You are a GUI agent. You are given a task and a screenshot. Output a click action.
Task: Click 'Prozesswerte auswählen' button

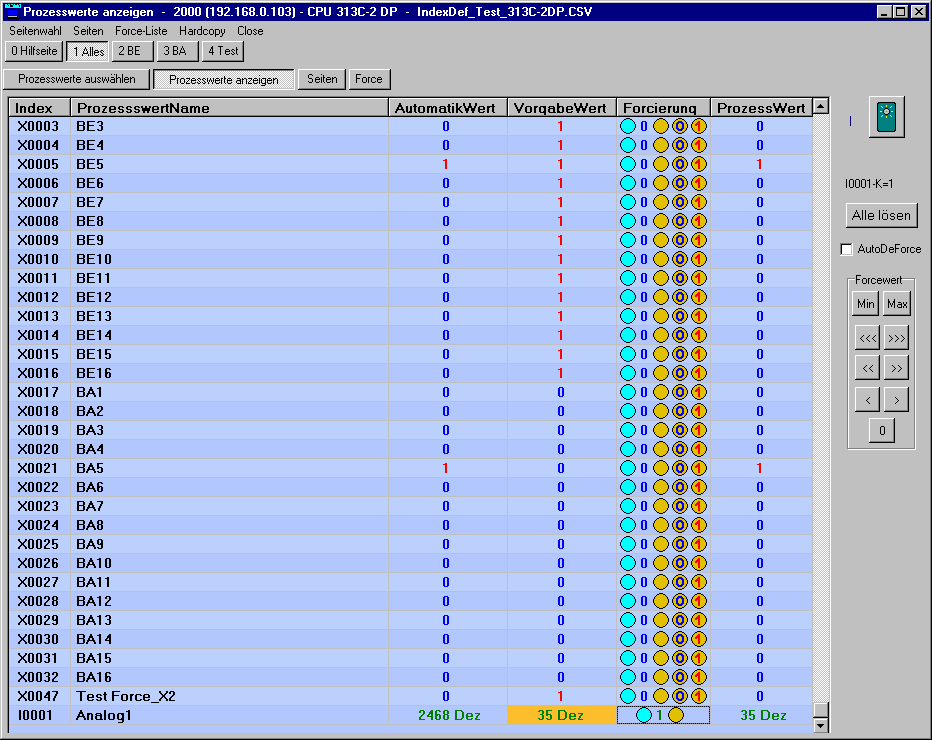[77, 79]
